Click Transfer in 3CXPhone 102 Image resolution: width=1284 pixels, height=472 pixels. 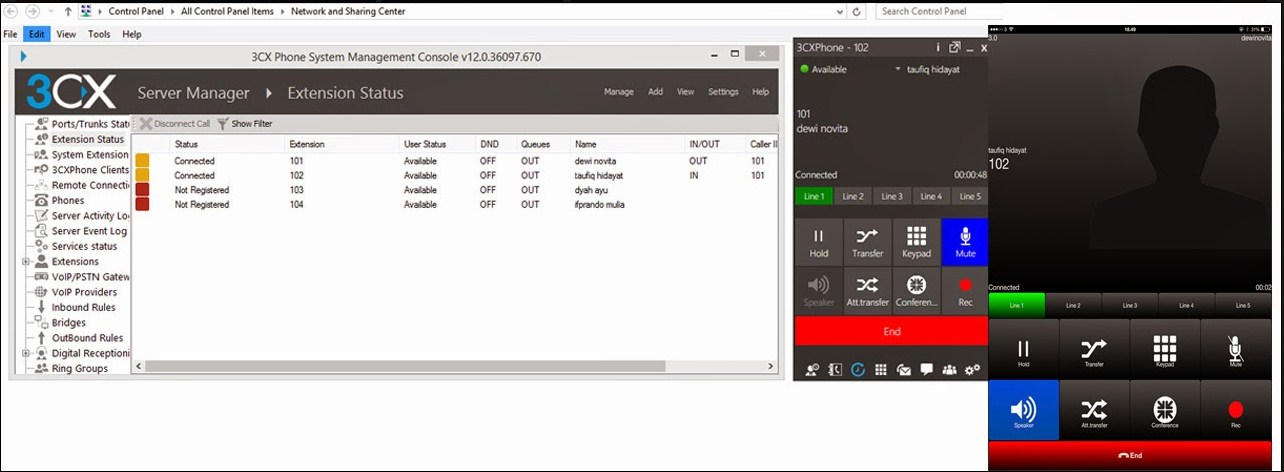(x=868, y=242)
